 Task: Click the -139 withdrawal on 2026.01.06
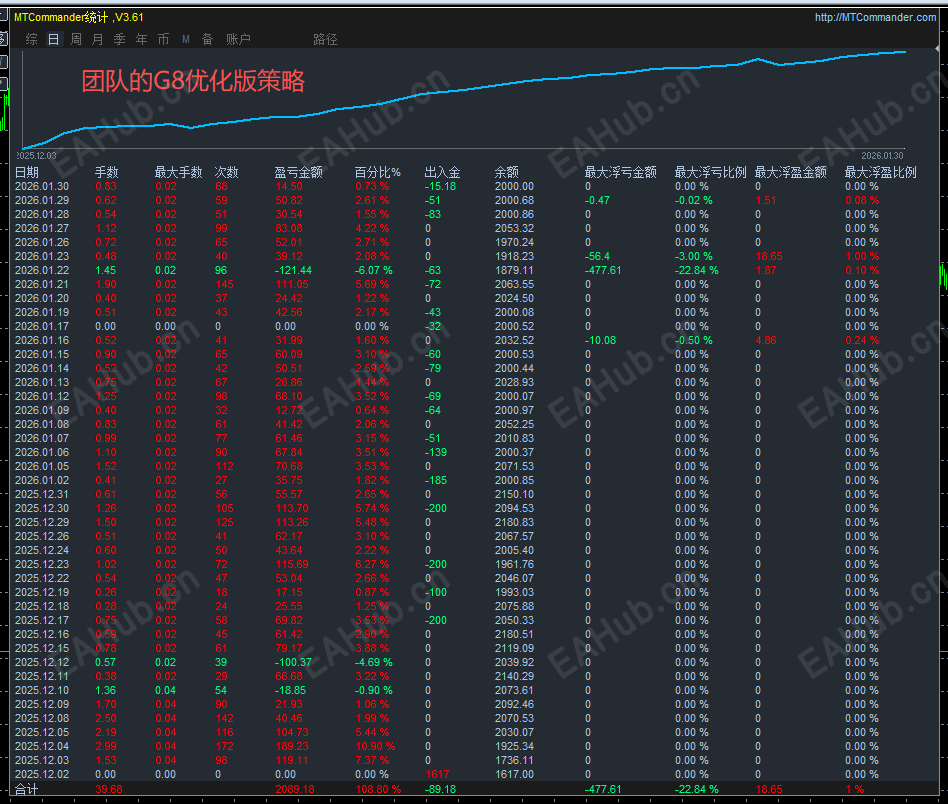point(436,452)
